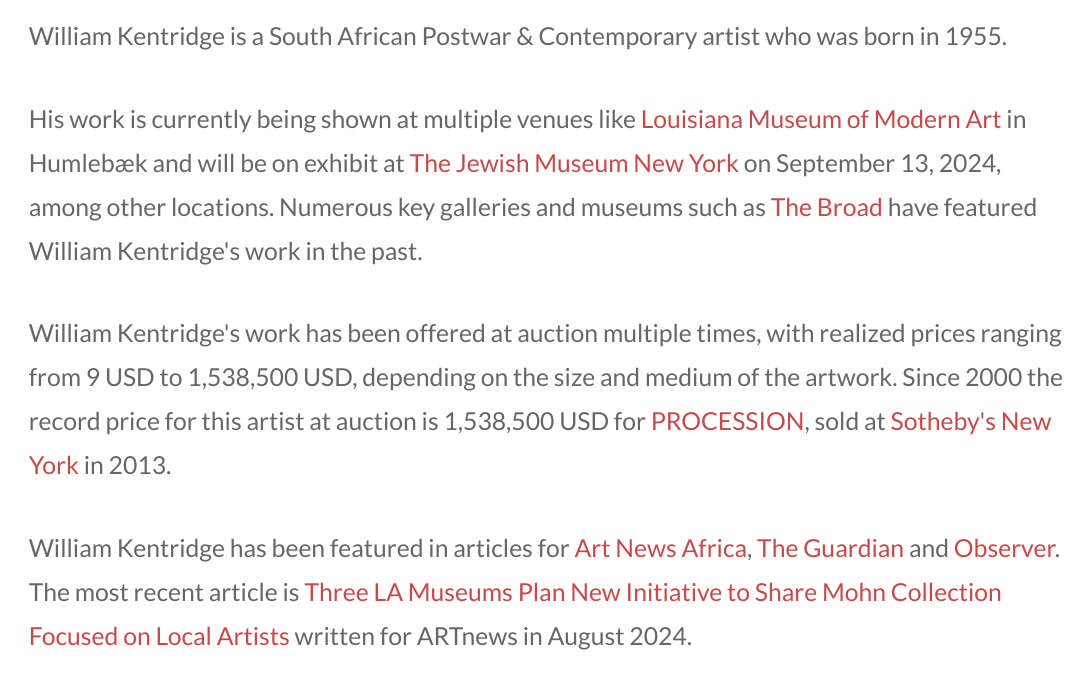Image resolution: width=1091 pixels, height=681 pixels.
Task: Open the Three LA Museums article link
Action: click(x=653, y=592)
